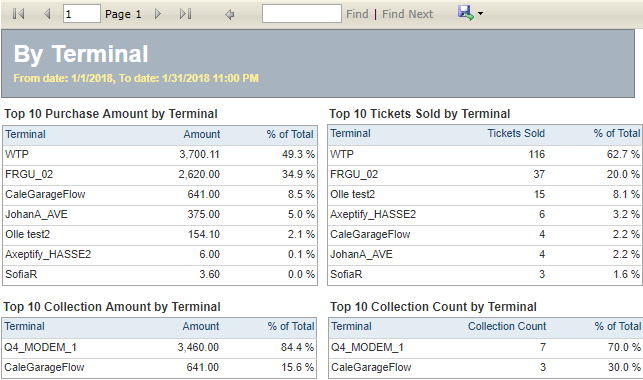Jump to the last report page
Image resolution: width=643 pixels, height=380 pixels.
(x=185, y=14)
